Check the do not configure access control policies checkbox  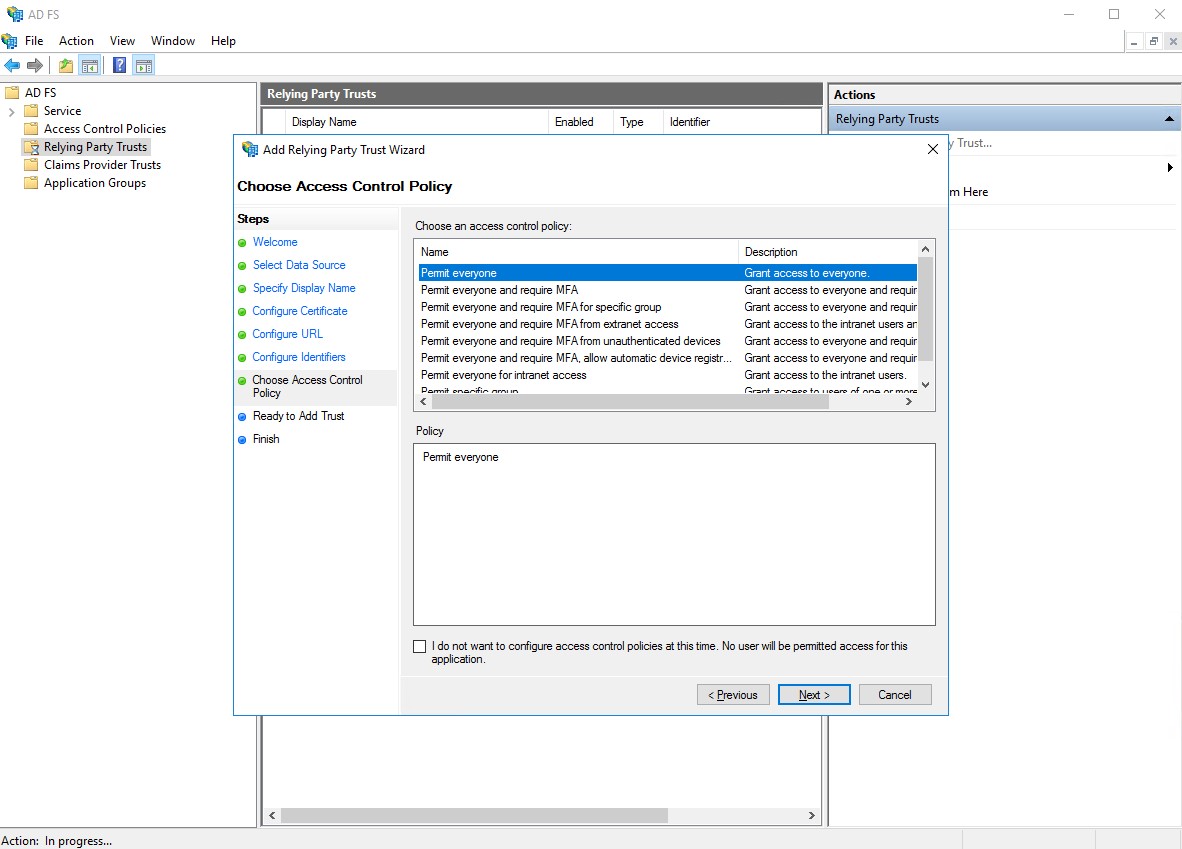(x=419, y=646)
